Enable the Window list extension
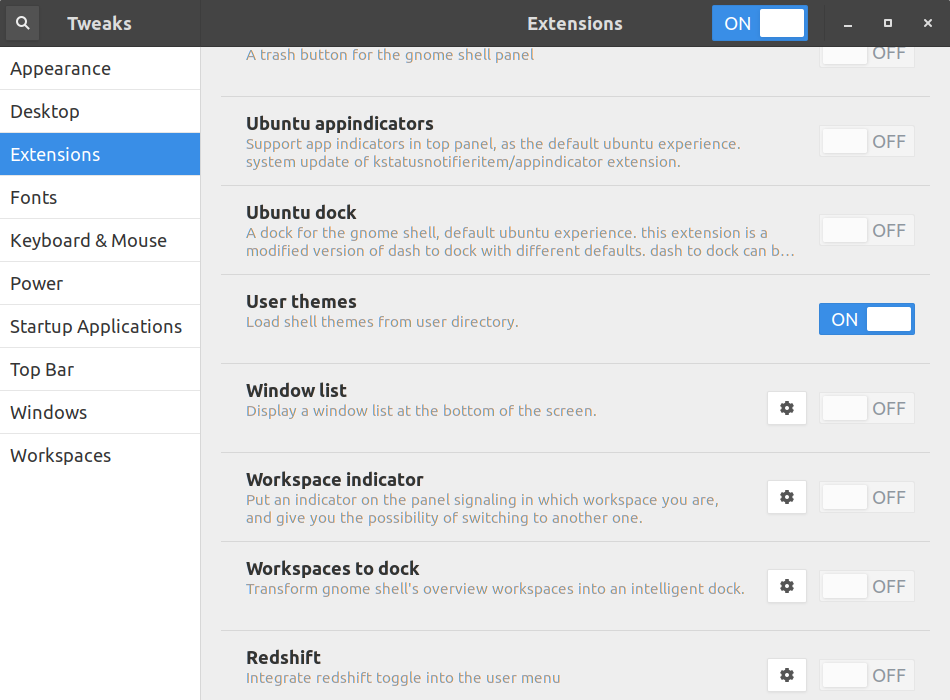Screen dimensions: 950x700 [866, 408]
